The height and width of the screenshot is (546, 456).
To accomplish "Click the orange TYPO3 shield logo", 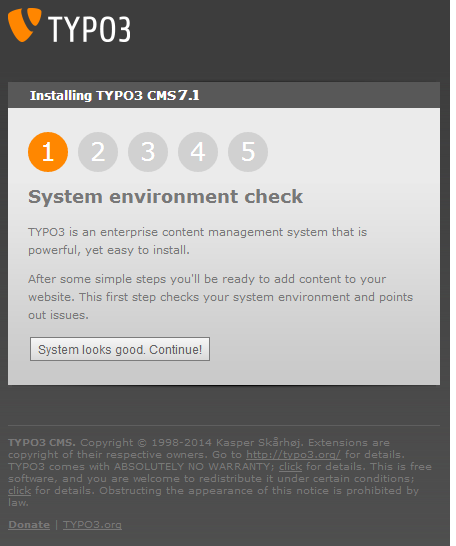I will pyautogui.click(x=24, y=24).
